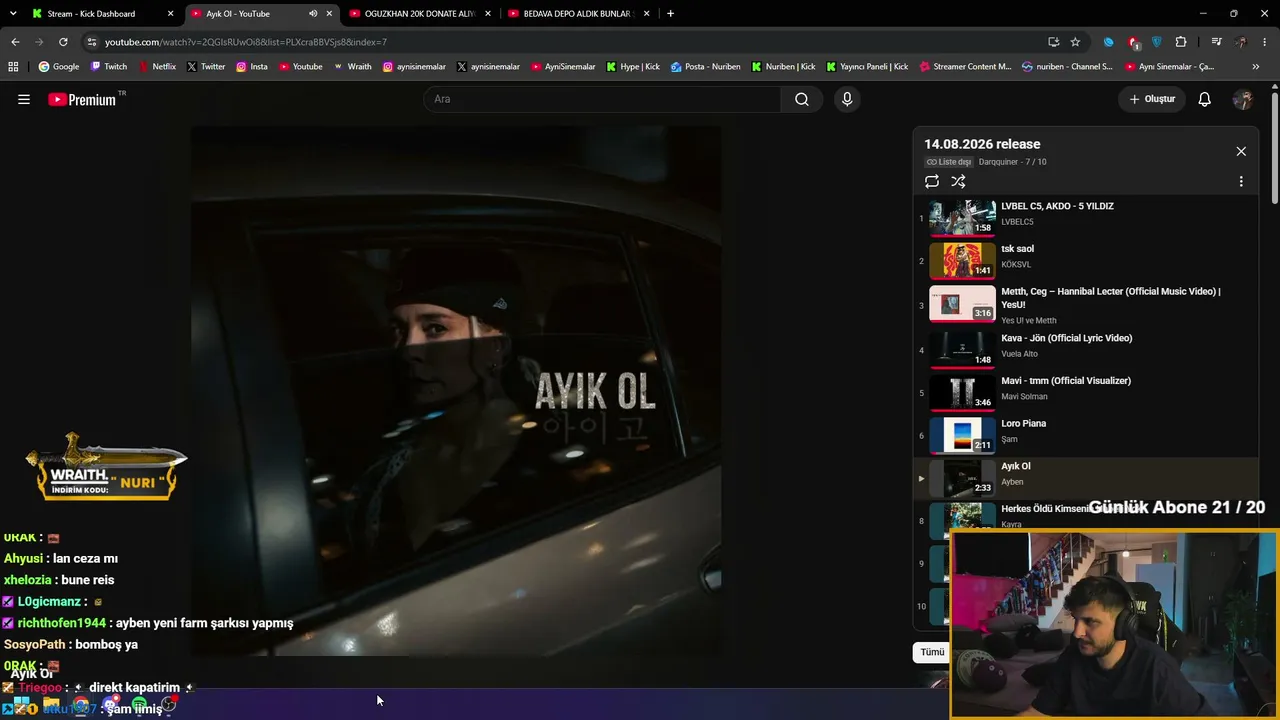Open a new browser tab
The width and height of the screenshot is (1280, 720).
(x=670, y=14)
